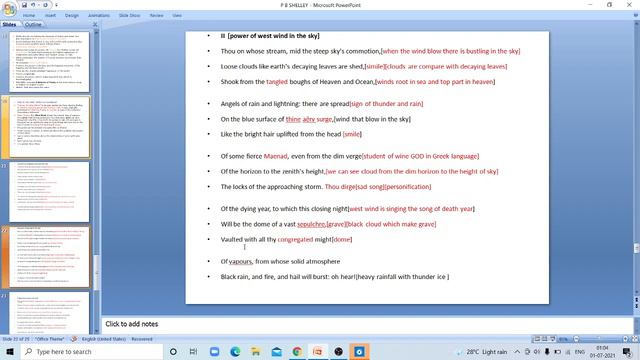This screenshot has height=360, width=640.
Task: Open the Slide Show ribbon tab
Action: (129, 16)
